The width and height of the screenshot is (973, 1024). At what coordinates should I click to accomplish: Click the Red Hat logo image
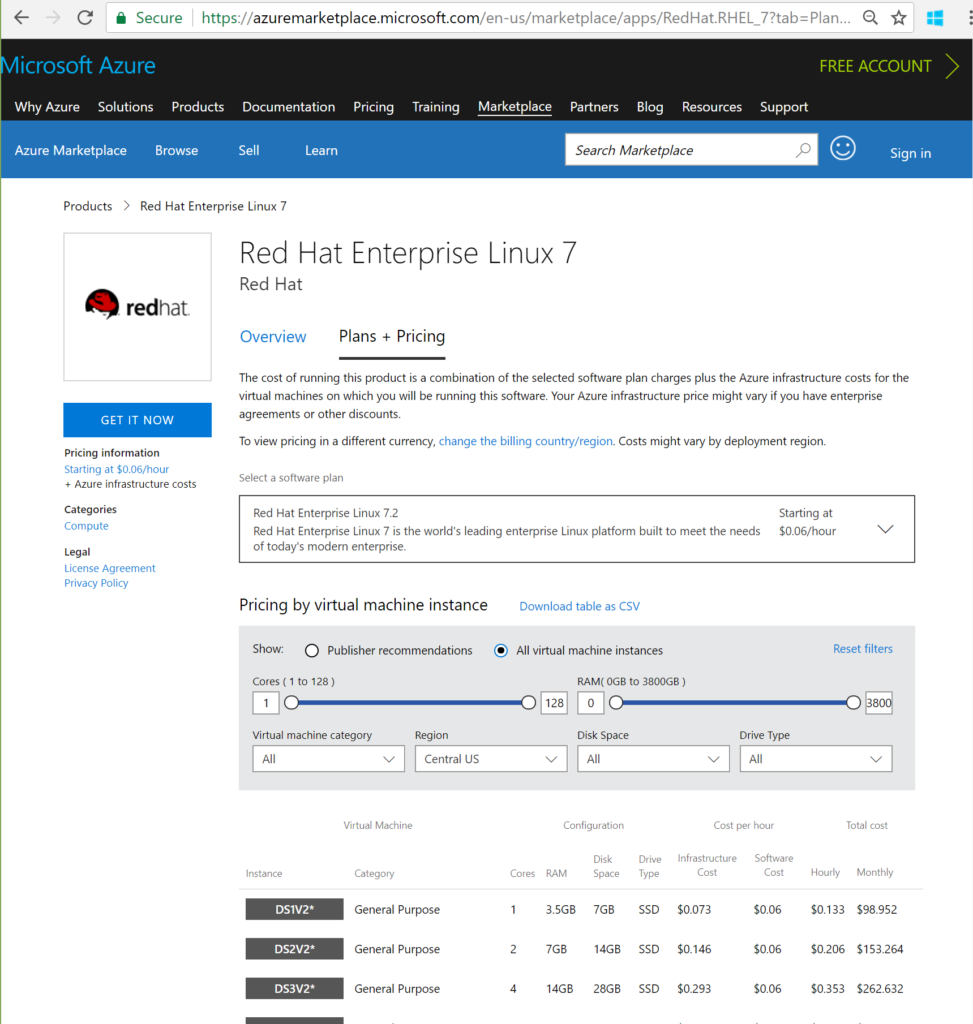click(137, 306)
